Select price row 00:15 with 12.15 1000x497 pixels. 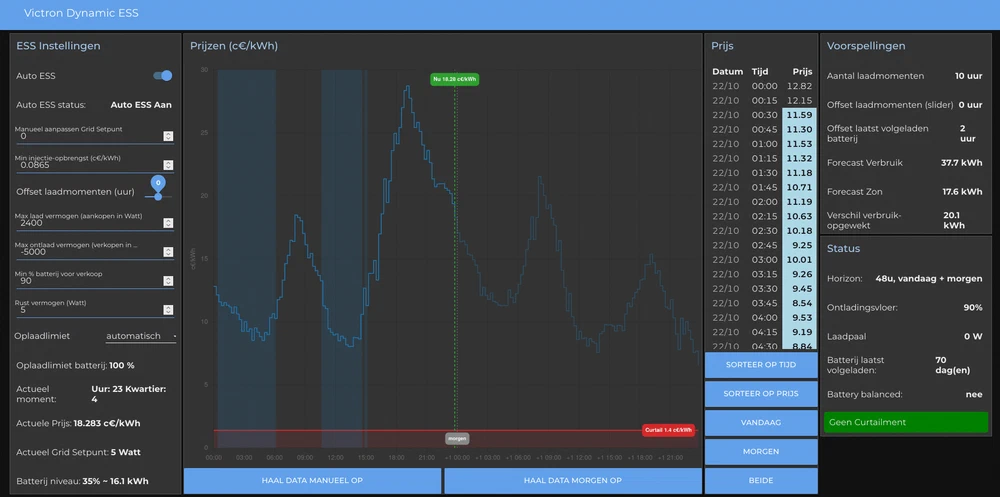click(x=762, y=101)
